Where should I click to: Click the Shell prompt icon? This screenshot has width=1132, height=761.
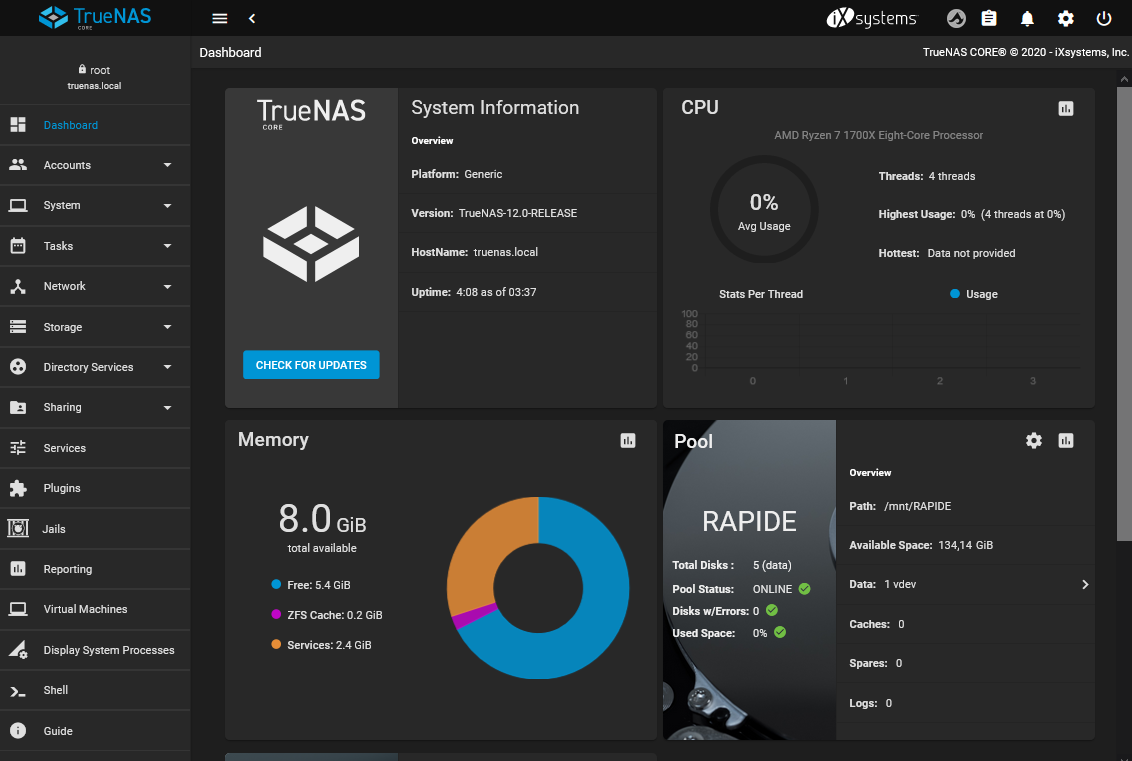pos(18,691)
